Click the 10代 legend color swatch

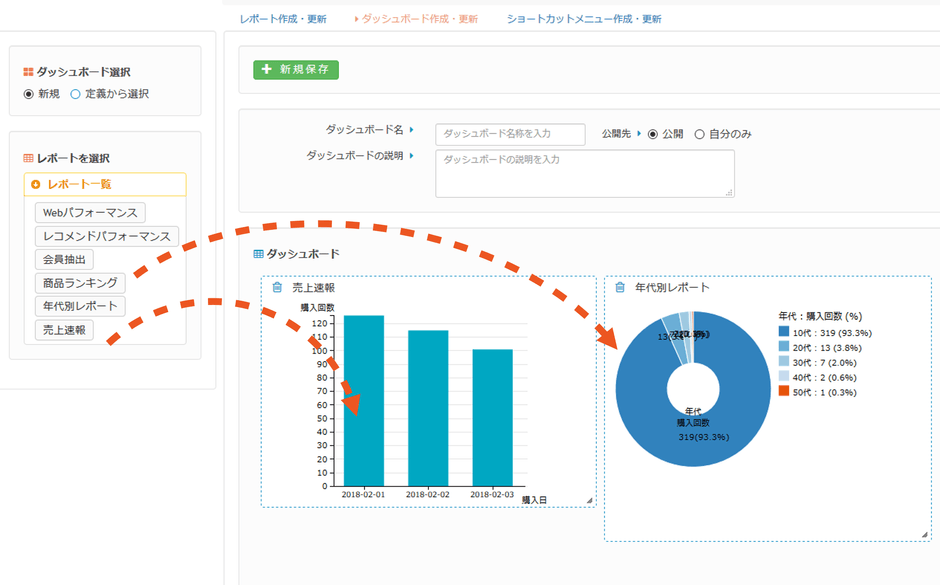(x=784, y=332)
